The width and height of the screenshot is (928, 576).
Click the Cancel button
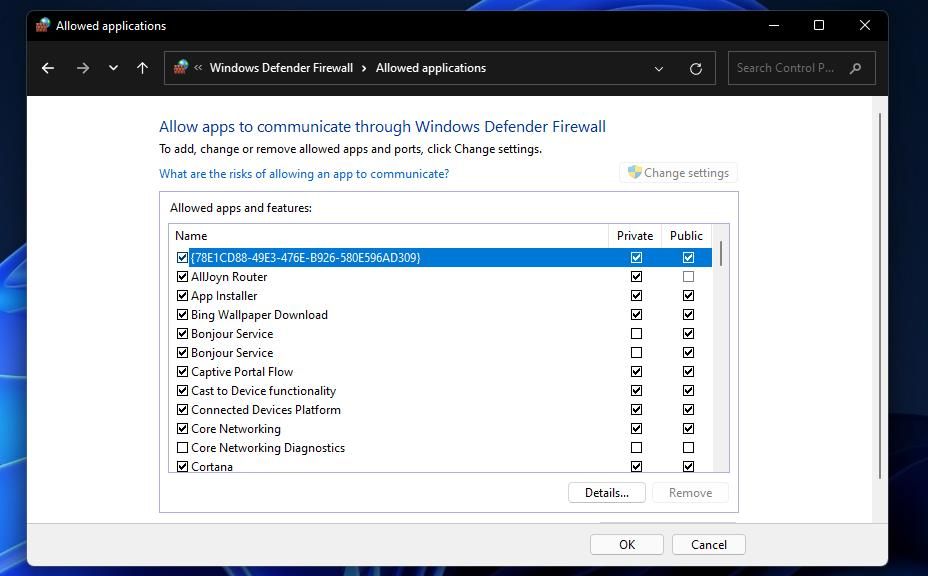(708, 545)
